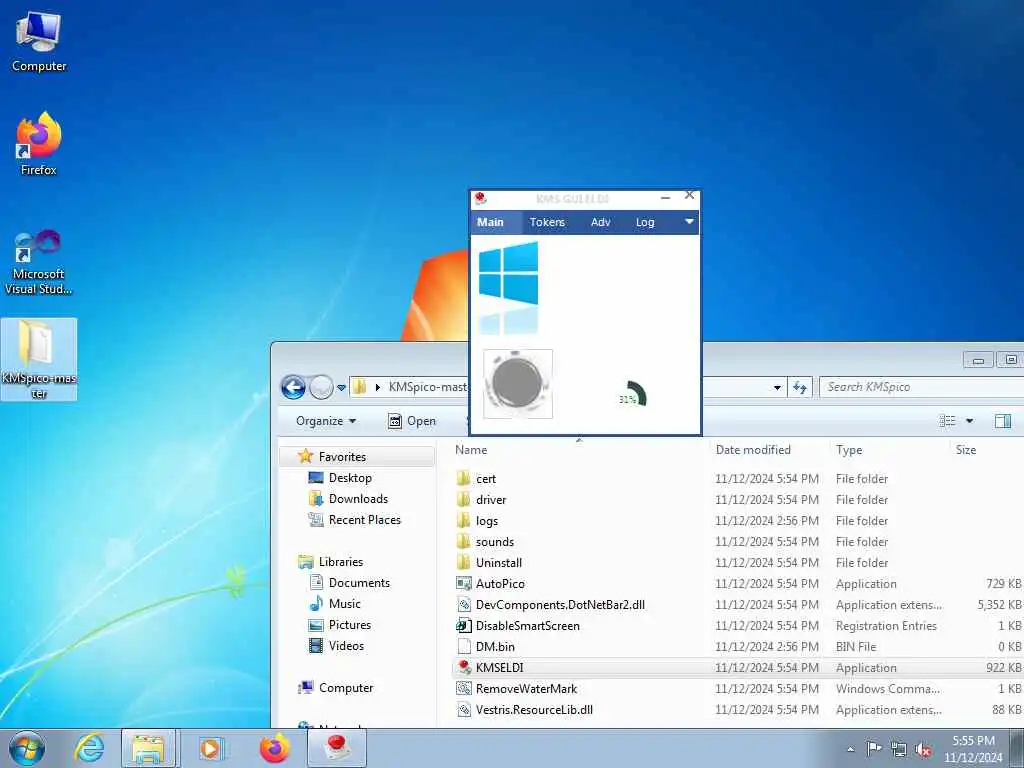Open the recent pages dropdown beside Forward
The width and height of the screenshot is (1024, 768).
pyautogui.click(x=341, y=388)
